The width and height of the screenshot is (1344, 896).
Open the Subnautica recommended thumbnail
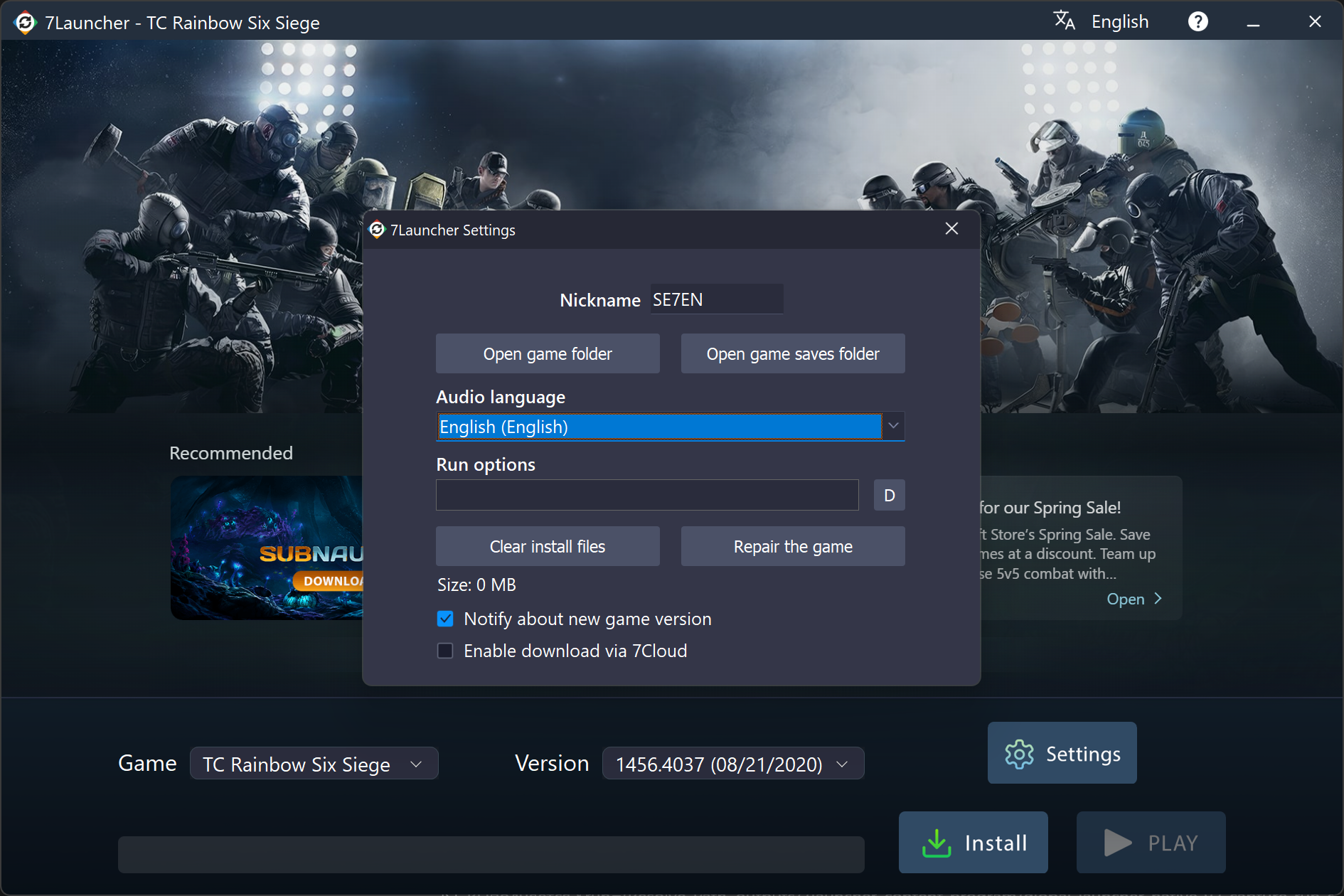point(267,548)
